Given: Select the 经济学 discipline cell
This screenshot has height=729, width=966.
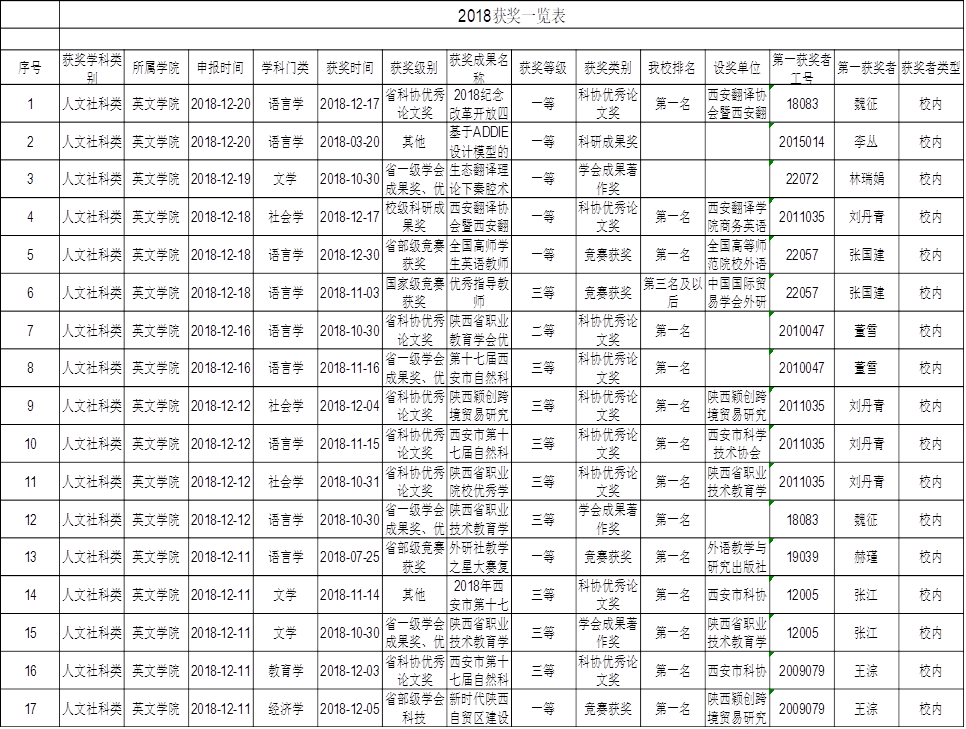Looking at the screenshot, I should tap(285, 709).
